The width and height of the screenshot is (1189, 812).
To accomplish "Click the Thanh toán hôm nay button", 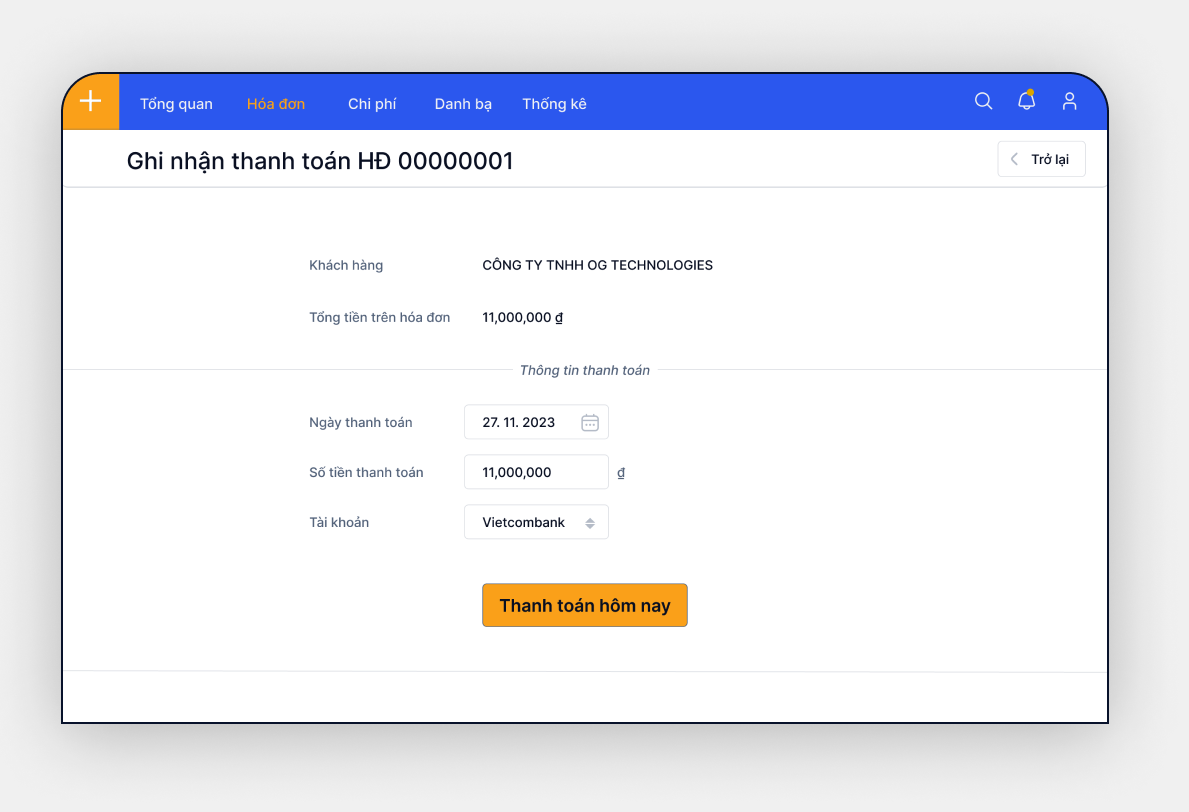I will click(x=585, y=605).
